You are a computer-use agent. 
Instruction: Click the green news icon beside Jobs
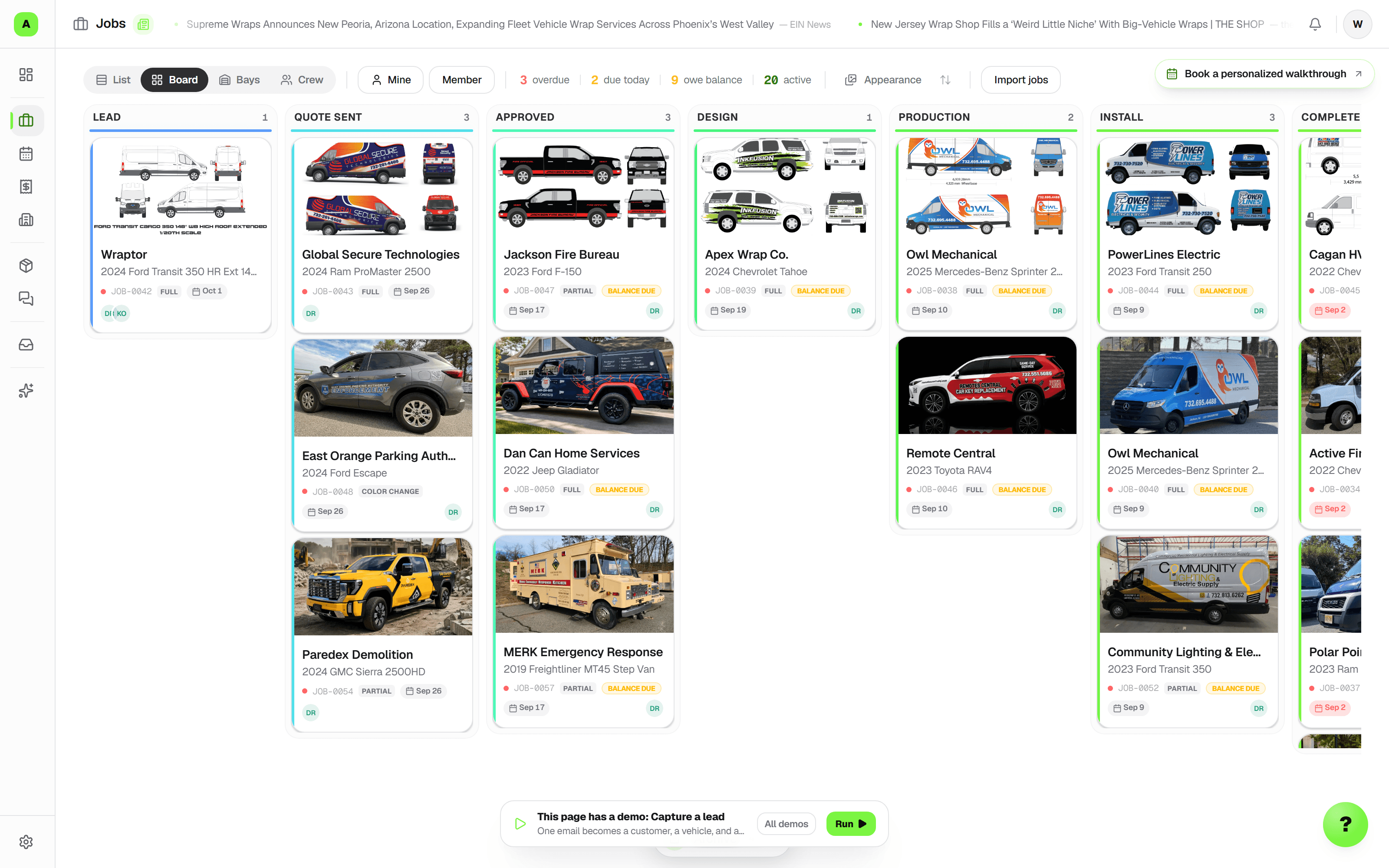click(144, 24)
